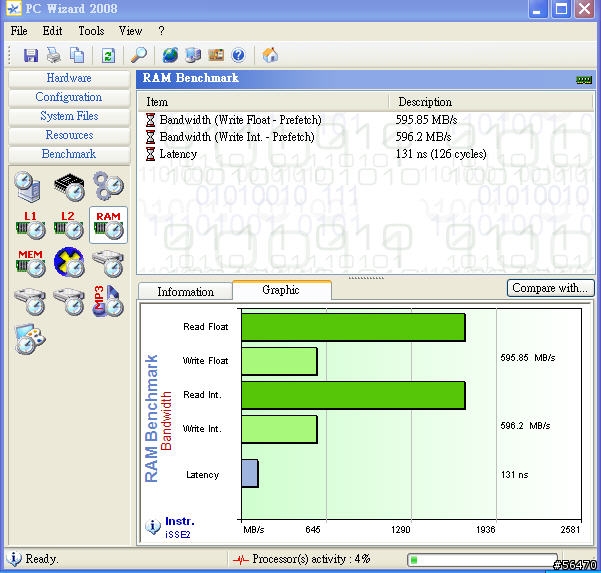Click the 595.85 MB/s description value
Viewport: 601px width, 573px height.
tap(426, 120)
